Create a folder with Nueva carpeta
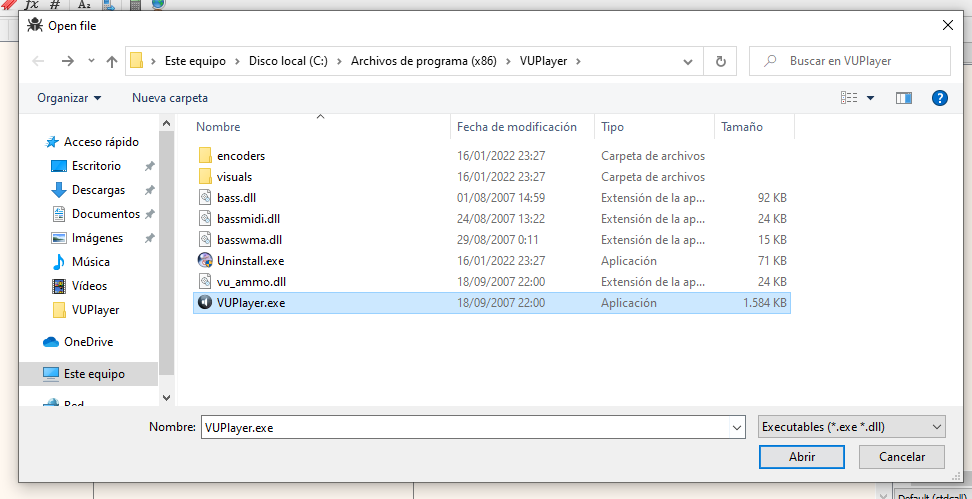 tap(170, 98)
